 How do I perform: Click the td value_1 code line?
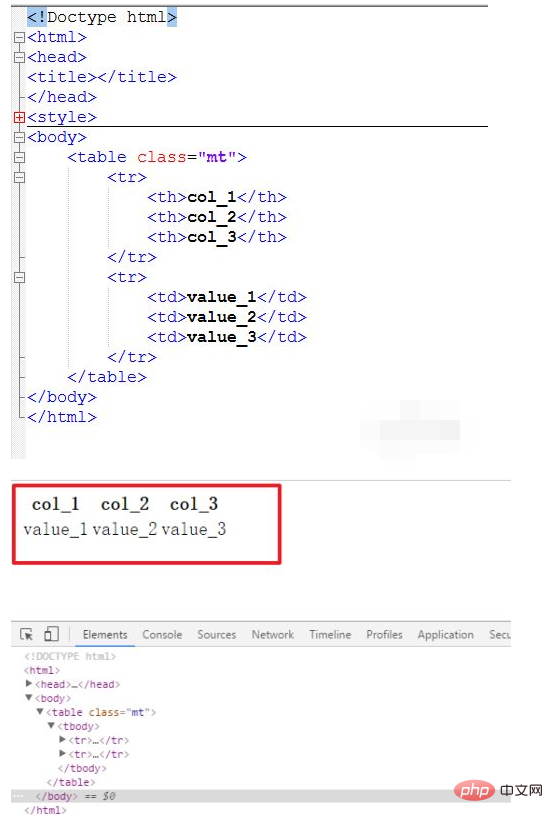pos(227,298)
